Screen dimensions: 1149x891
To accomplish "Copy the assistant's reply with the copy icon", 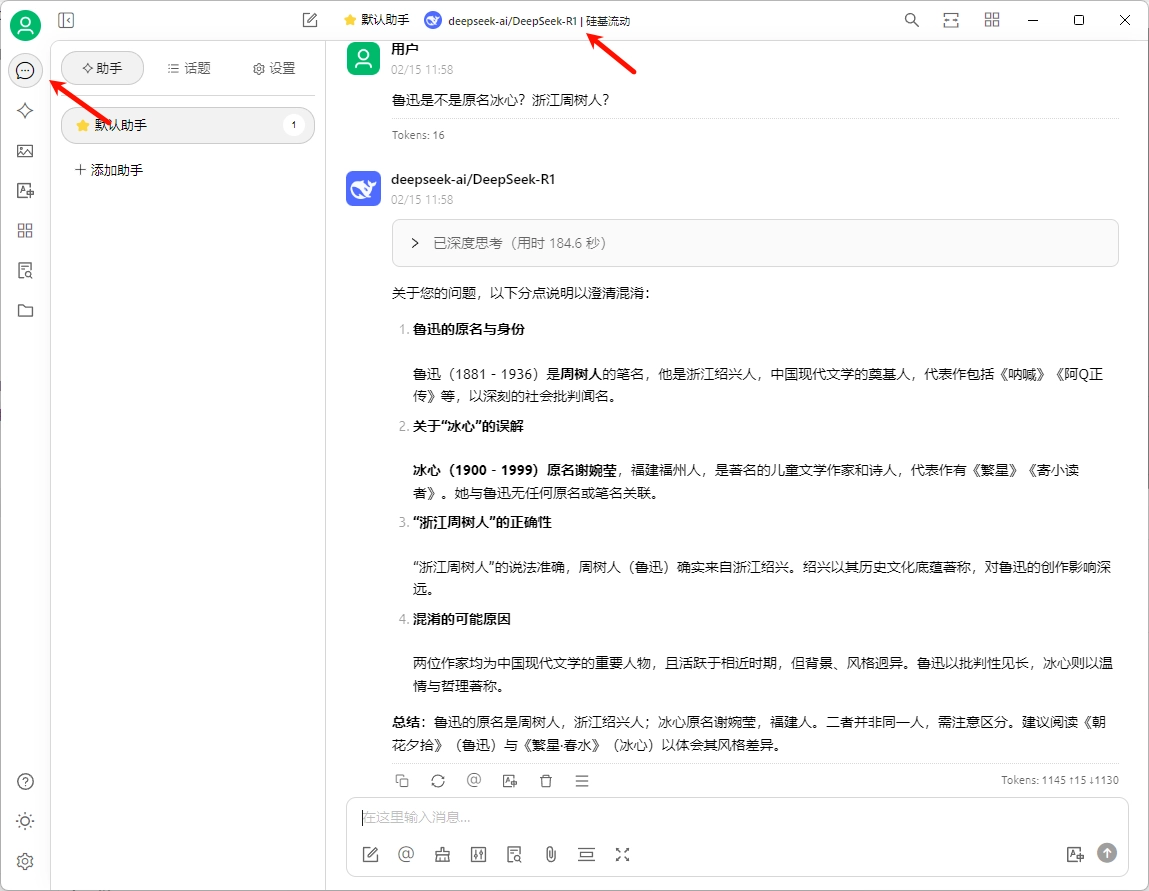I will click(402, 780).
